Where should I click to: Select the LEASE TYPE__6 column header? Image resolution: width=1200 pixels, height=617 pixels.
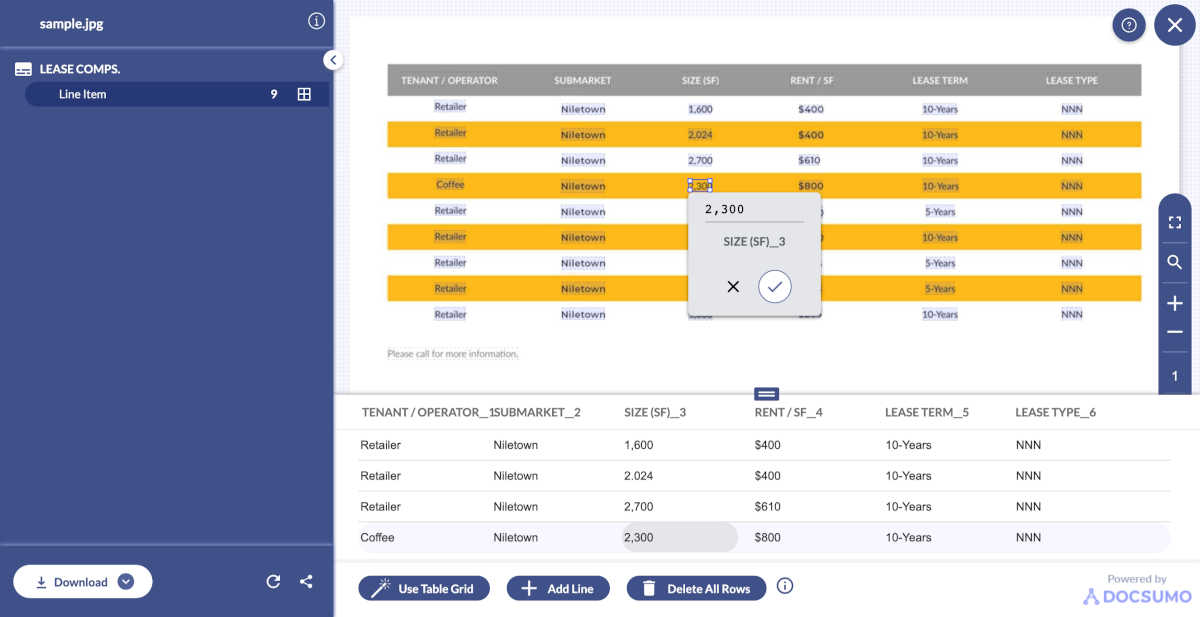pyautogui.click(x=1055, y=412)
